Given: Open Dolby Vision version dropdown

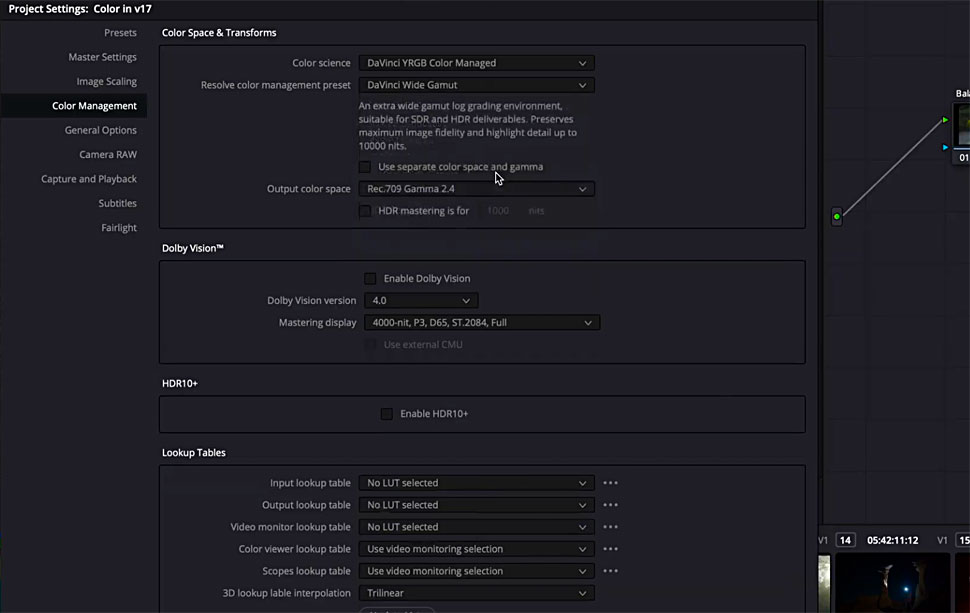Looking at the screenshot, I should [421, 301].
